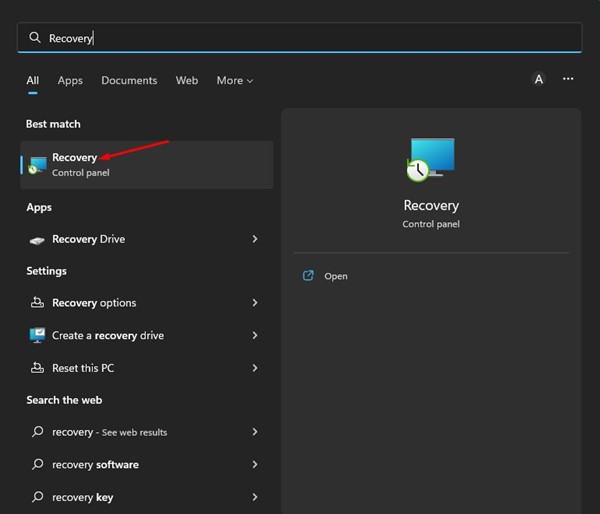Switch to the Apps filter tab
This screenshot has height=514, width=600.
coord(70,80)
